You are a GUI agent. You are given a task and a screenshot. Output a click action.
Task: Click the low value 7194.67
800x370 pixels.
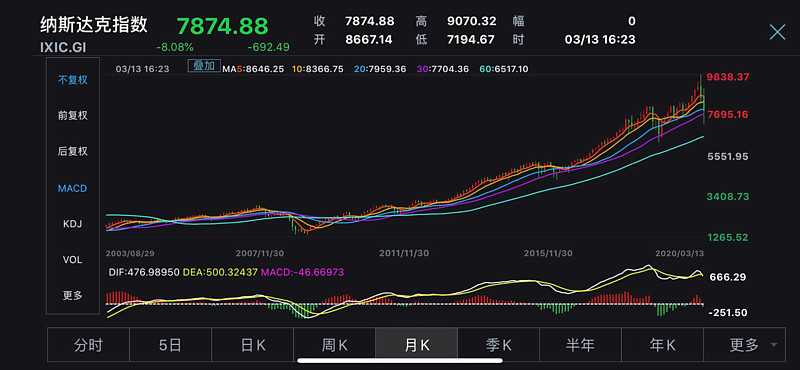click(471, 39)
